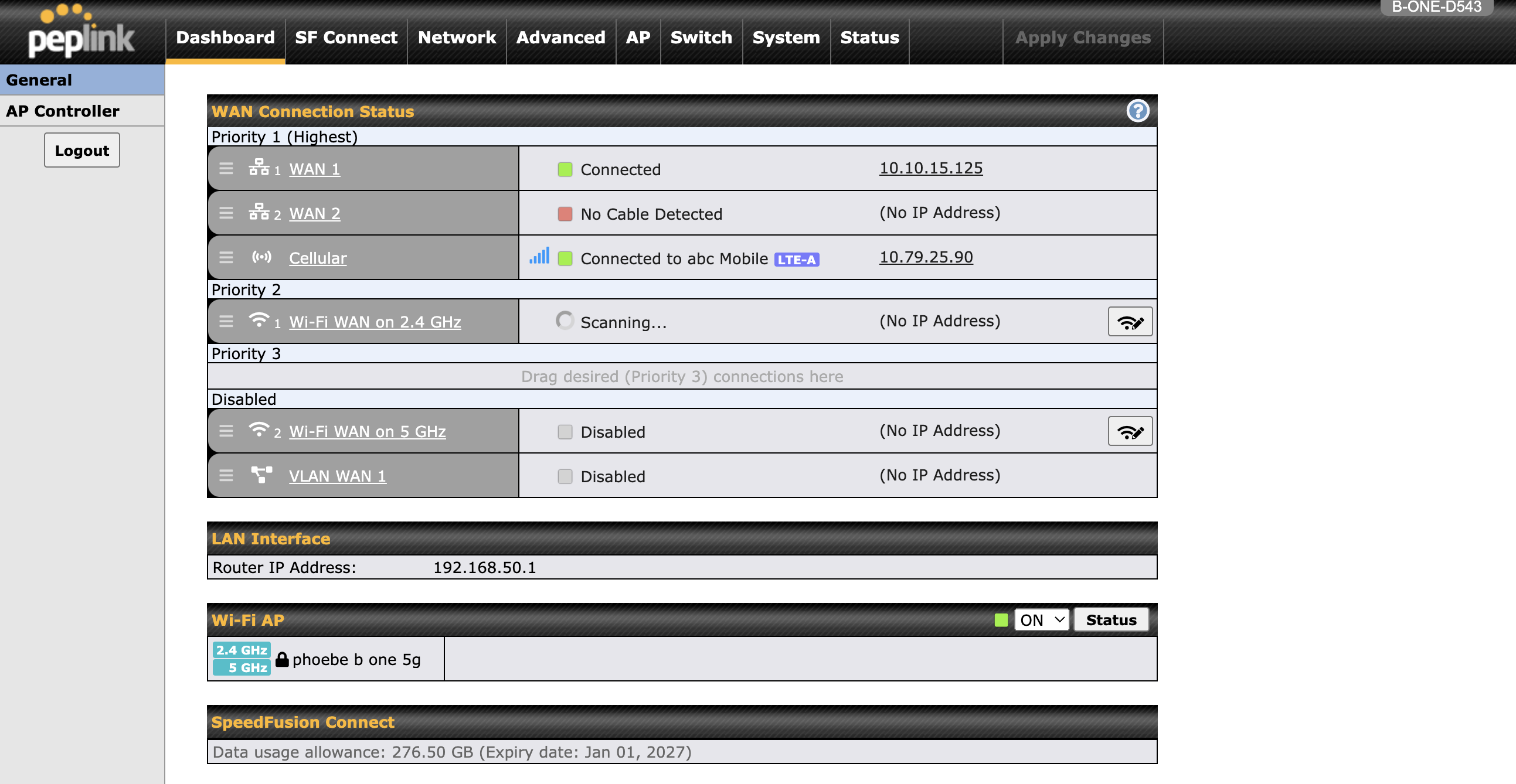
Task: Click the VLAN WAN 1 network icon
Action: tap(261, 475)
